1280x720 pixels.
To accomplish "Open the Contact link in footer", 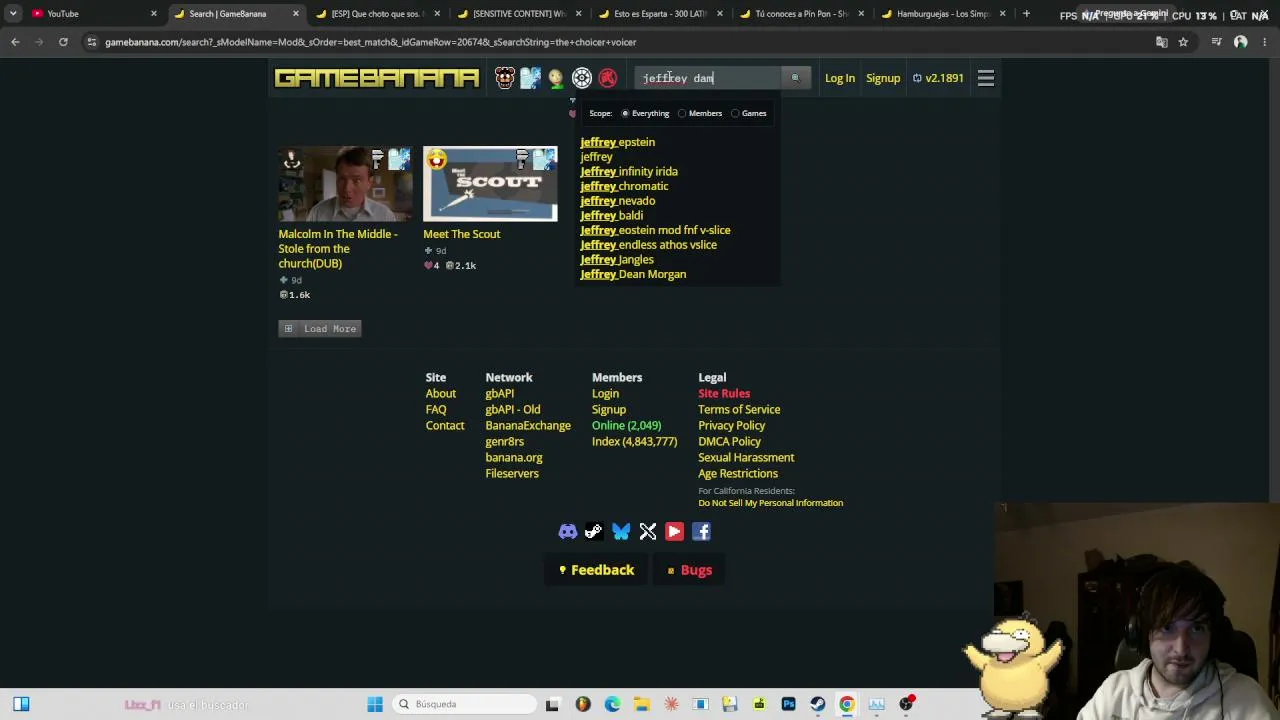I will 445,426.
